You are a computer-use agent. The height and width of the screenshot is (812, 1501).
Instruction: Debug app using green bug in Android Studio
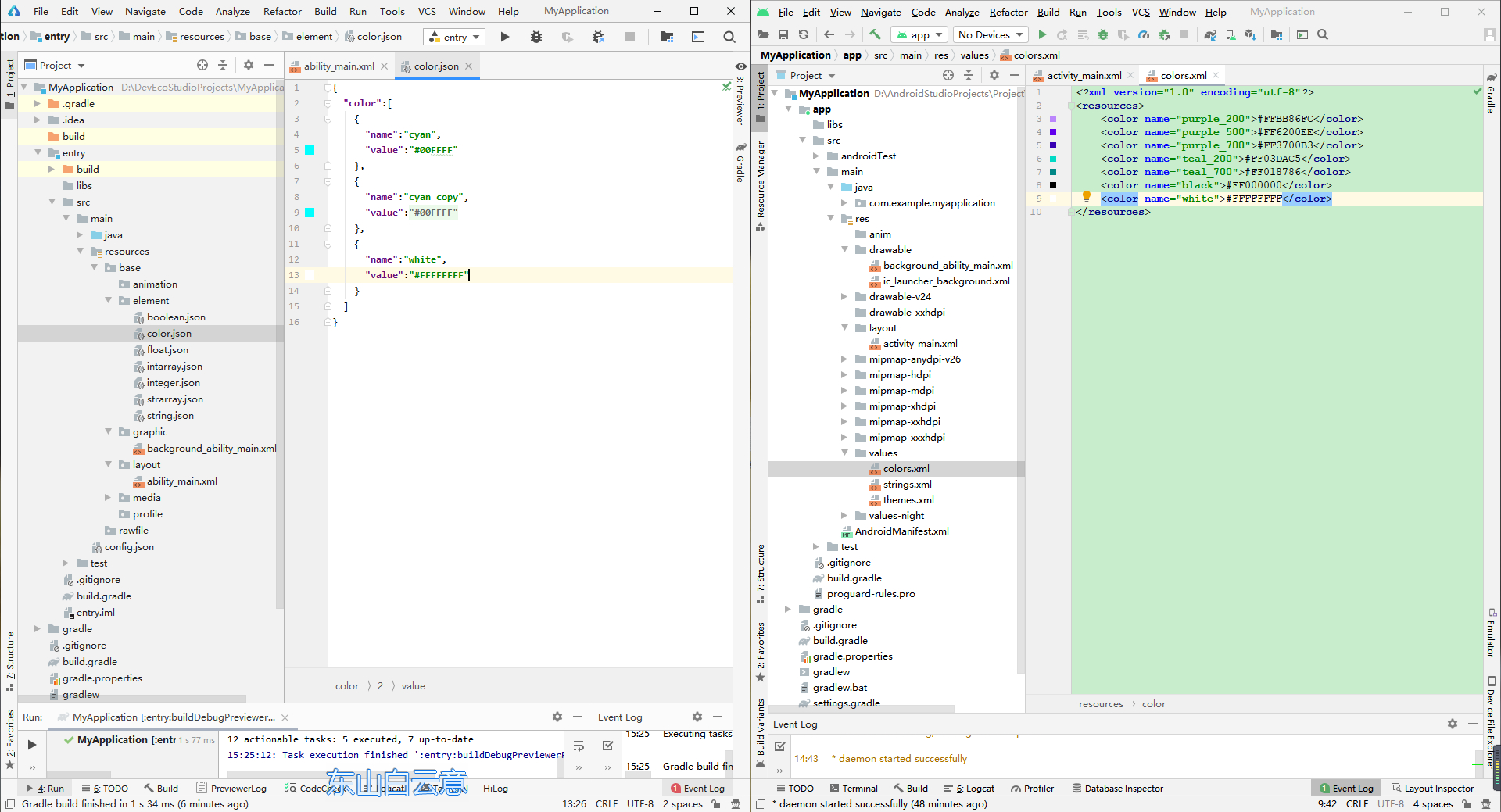click(1103, 34)
